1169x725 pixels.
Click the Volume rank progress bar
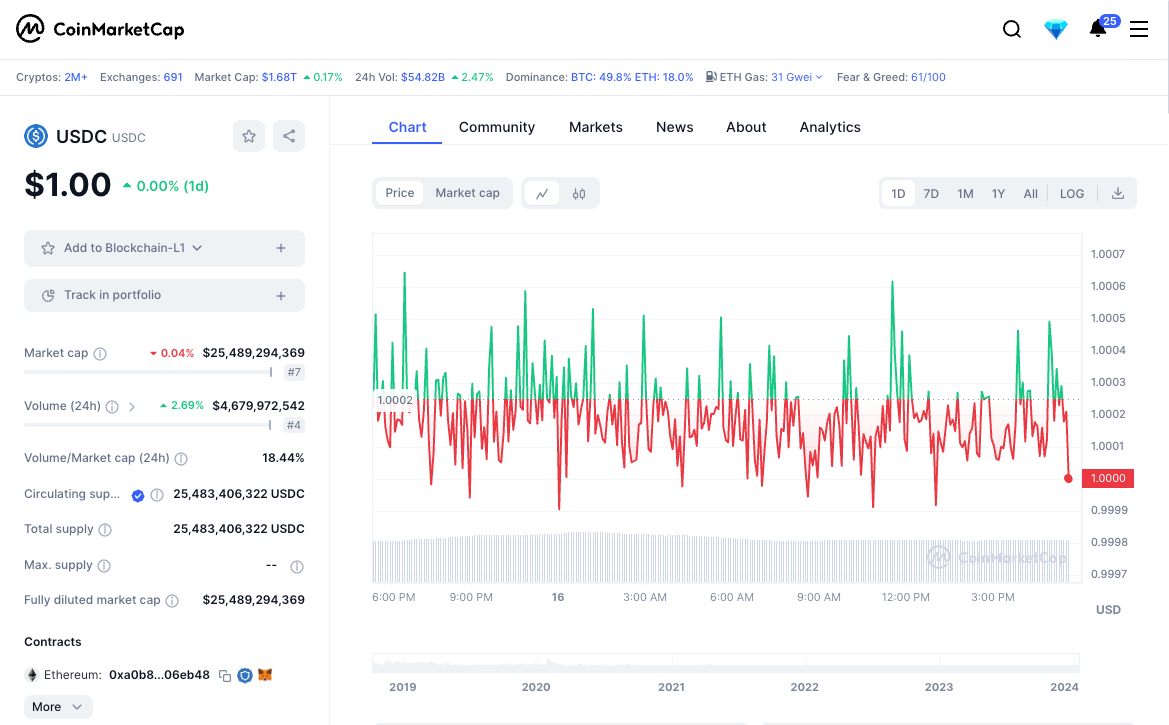[148, 424]
